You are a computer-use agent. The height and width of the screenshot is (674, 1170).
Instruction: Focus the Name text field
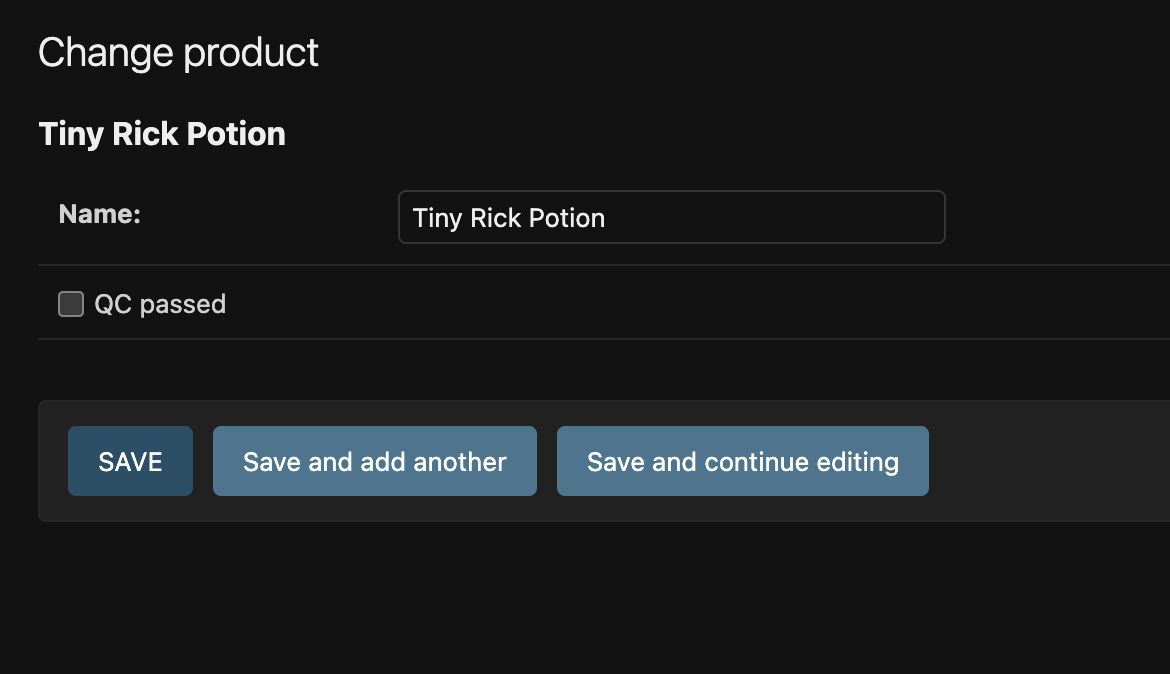671,217
